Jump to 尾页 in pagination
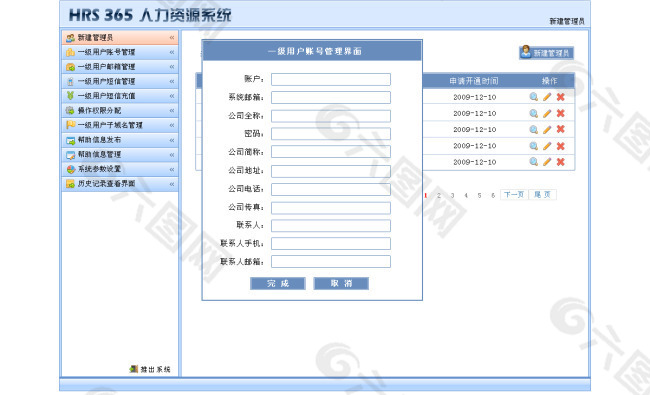Viewport: 650px width, 395px height. (542, 195)
